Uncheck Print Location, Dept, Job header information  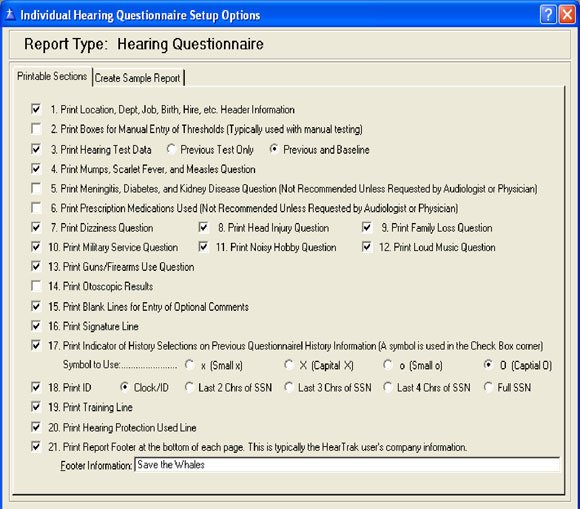(36, 109)
